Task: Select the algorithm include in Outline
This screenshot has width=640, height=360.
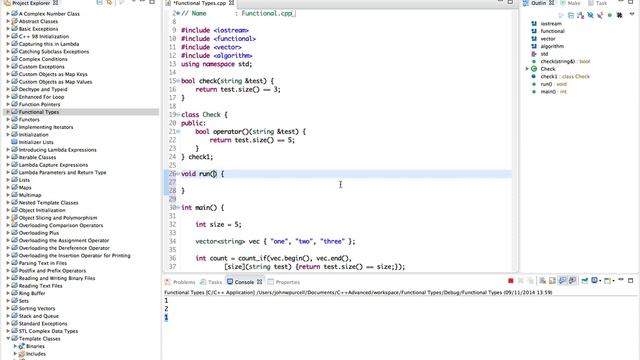Action: point(552,46)
